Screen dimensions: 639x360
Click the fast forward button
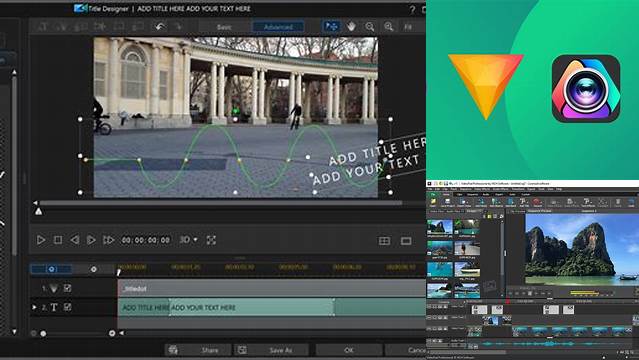click(108, 240)
